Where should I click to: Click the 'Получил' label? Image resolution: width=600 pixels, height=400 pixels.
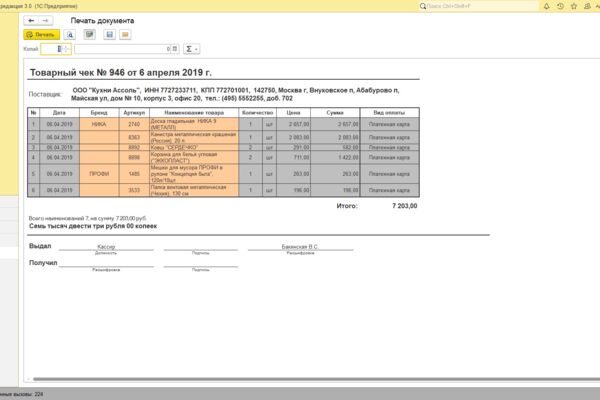(43, 263)
